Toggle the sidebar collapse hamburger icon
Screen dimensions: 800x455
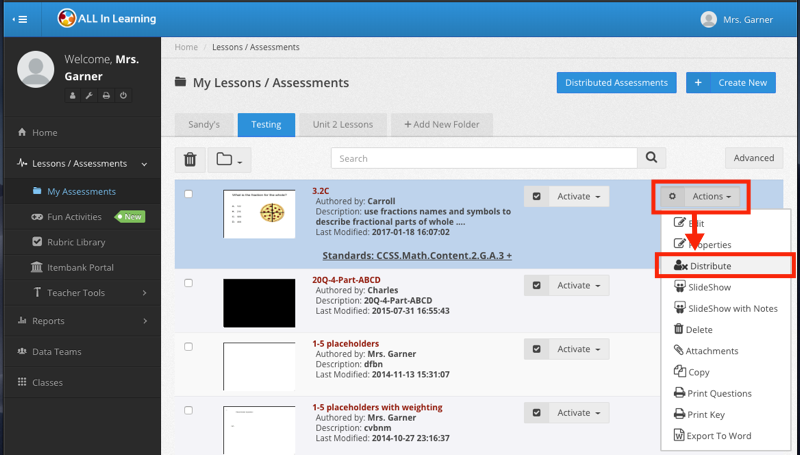21,18
